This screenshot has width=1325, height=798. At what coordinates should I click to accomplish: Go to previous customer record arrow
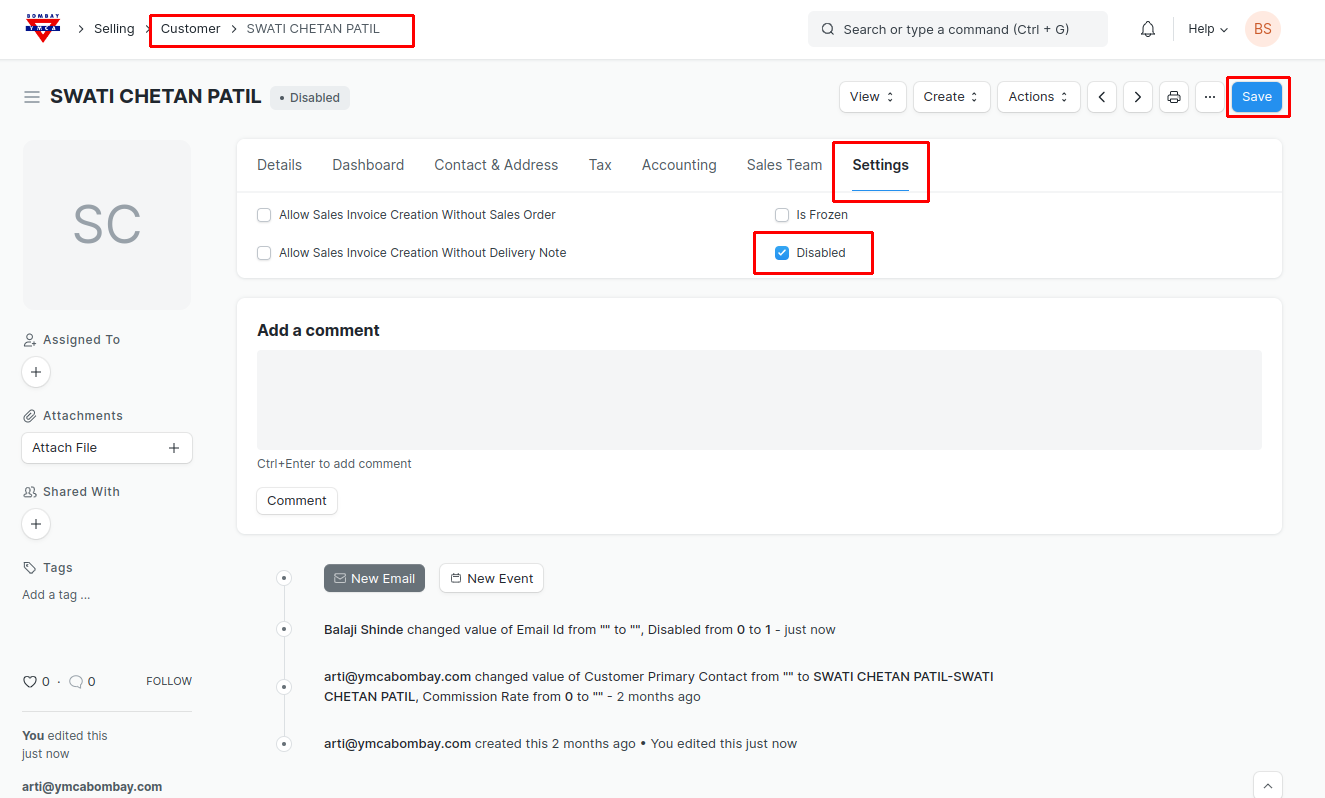coord(1102,97)
